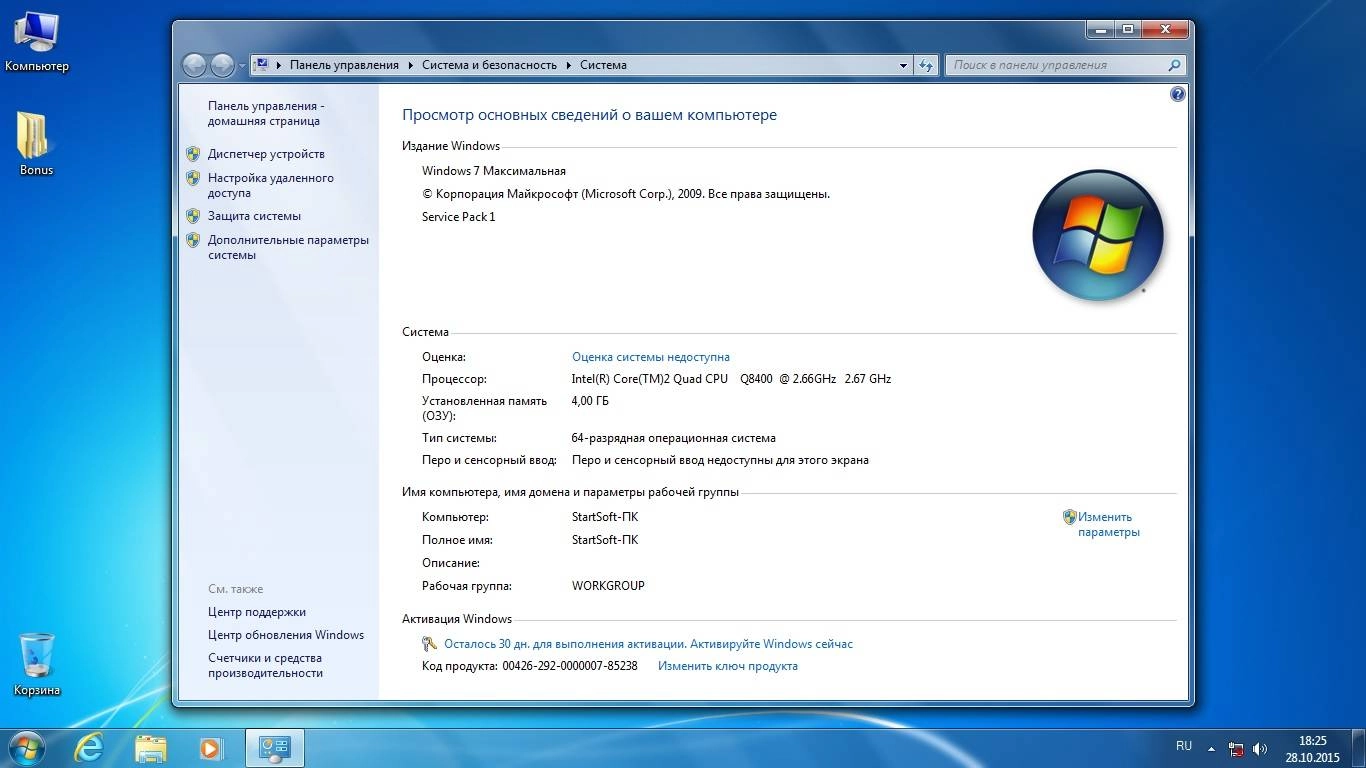This screenshot has height=768, width=1366.
Task: Click product code 00426-292-0000007-85238
Action: tap(570, 666)
